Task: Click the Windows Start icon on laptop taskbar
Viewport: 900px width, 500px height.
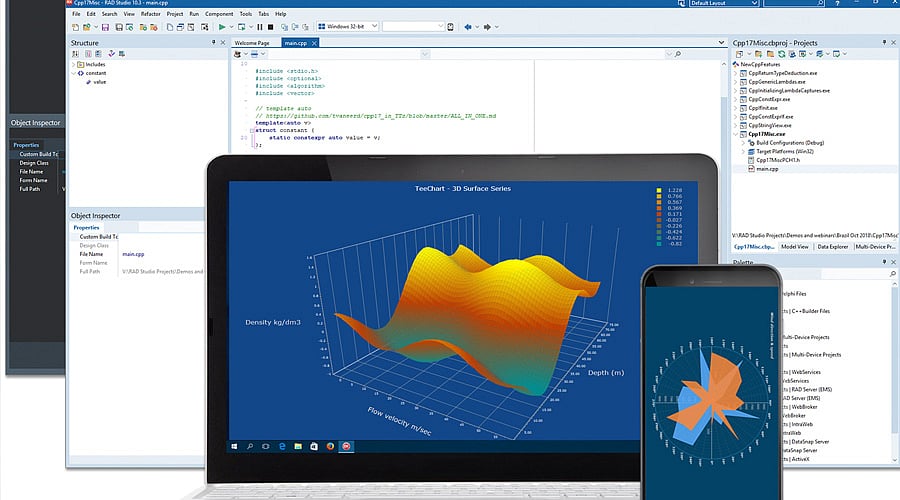Action: [x=236, y=445]
